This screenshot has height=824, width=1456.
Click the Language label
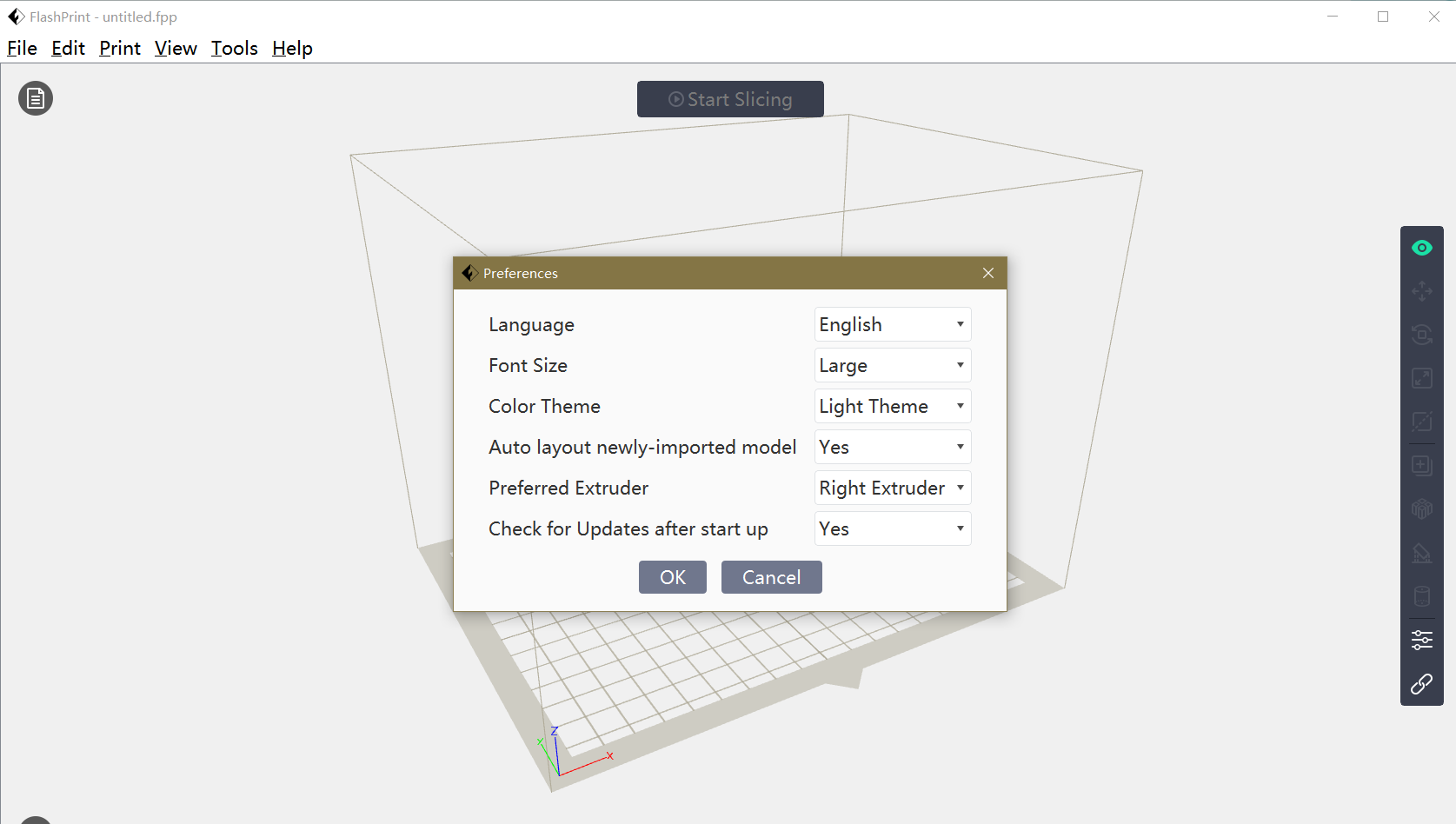click(531, 325)
